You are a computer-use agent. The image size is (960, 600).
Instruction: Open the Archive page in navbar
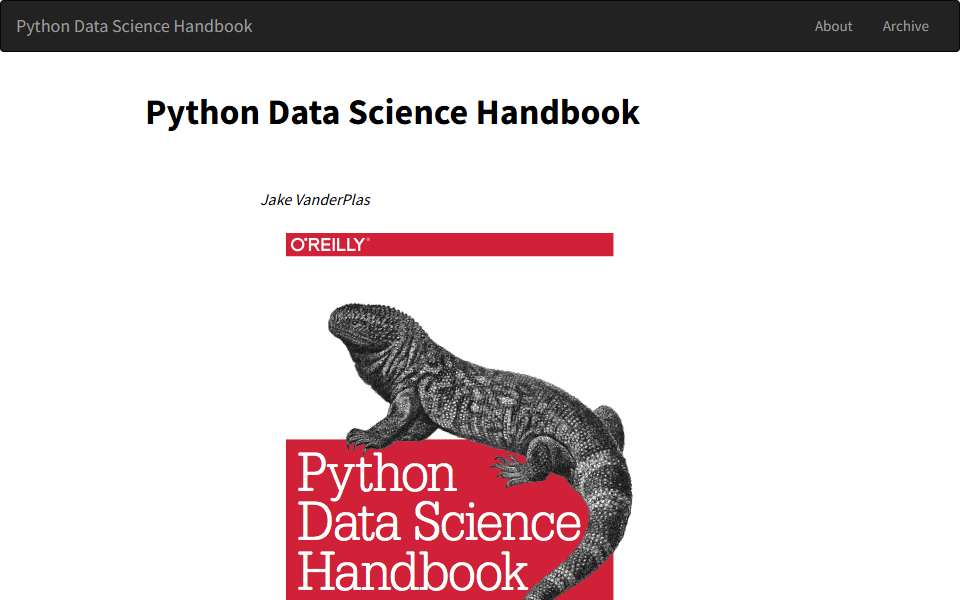click(x=906, y=26)
